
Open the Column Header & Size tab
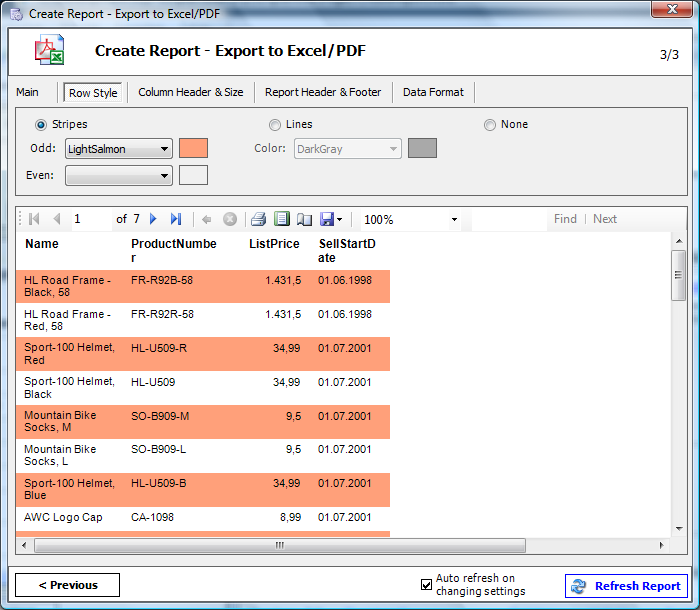(x=191, y=92)
